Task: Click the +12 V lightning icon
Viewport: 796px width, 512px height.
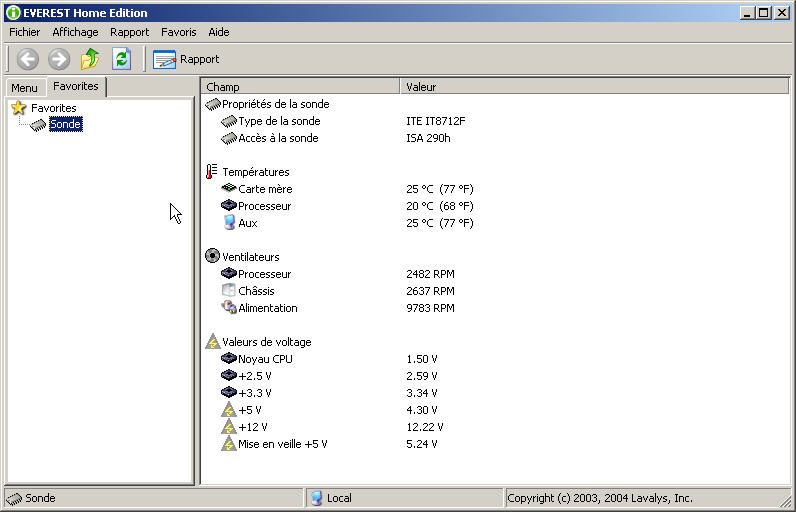Action: pyautogui.click(x=229, y=427)
